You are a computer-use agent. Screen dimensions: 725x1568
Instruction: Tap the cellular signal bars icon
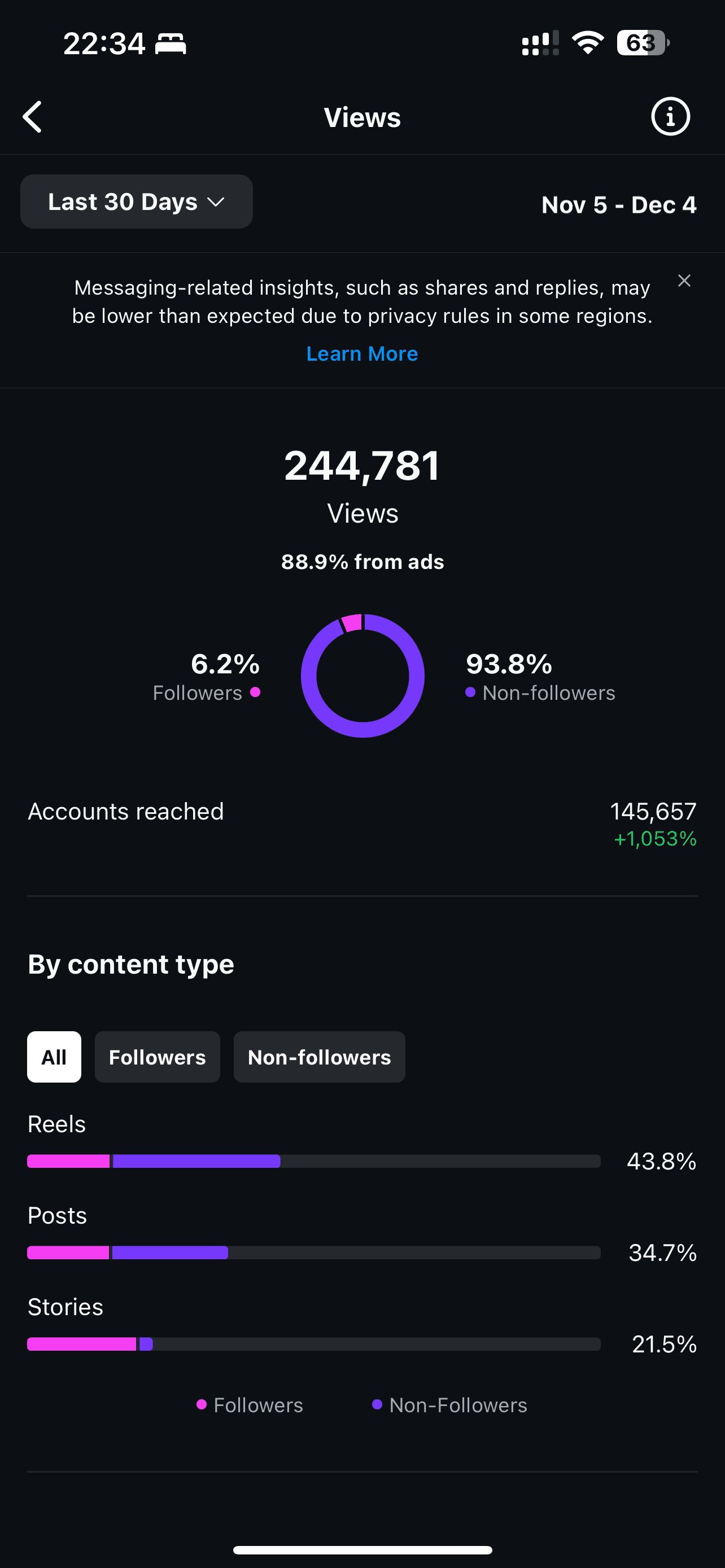540,43
